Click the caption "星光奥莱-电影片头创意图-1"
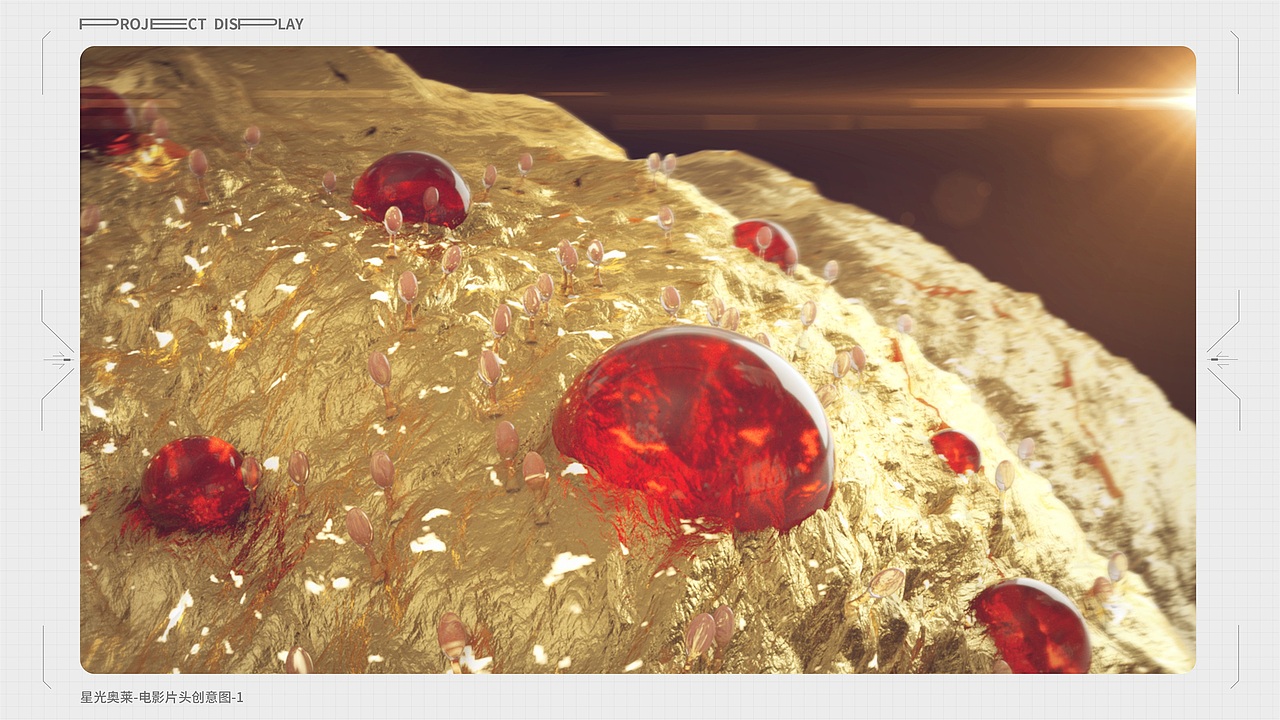The image size is (1280, 720). [162, 697]
